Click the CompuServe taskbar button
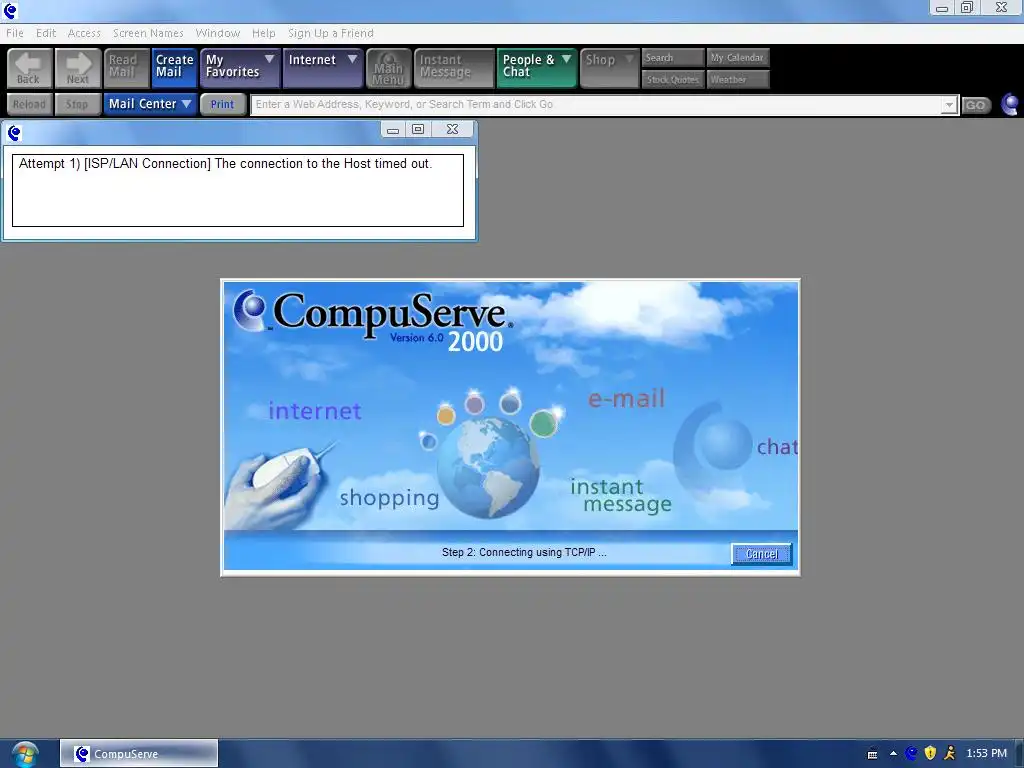This screenshot has height=768, width=1024. [x=138, y=754]
